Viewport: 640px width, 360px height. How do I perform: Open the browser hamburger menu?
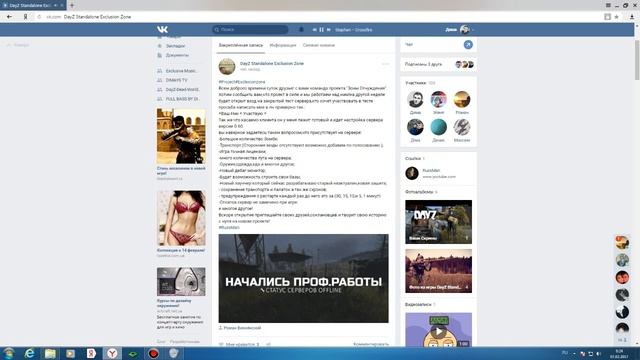(x=608, y=5)
